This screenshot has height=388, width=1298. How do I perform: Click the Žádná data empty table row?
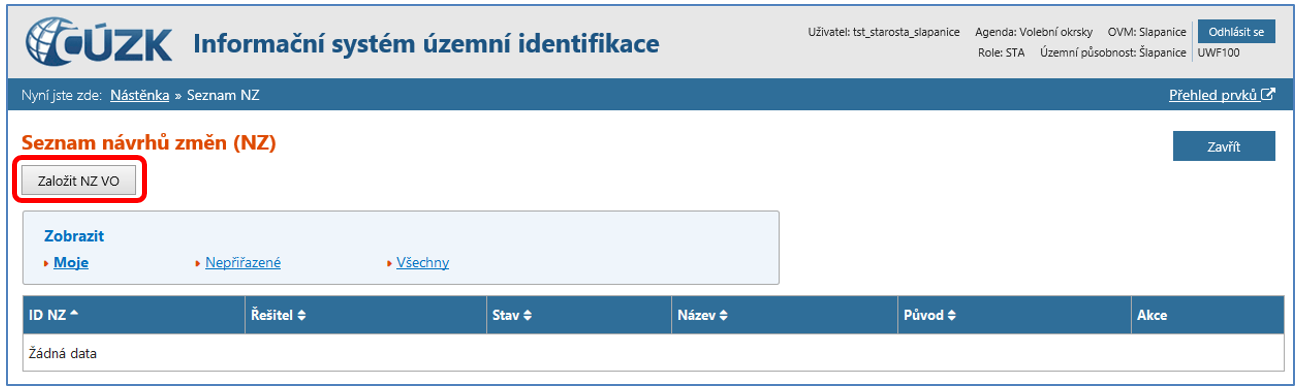(x=653, y=353)
